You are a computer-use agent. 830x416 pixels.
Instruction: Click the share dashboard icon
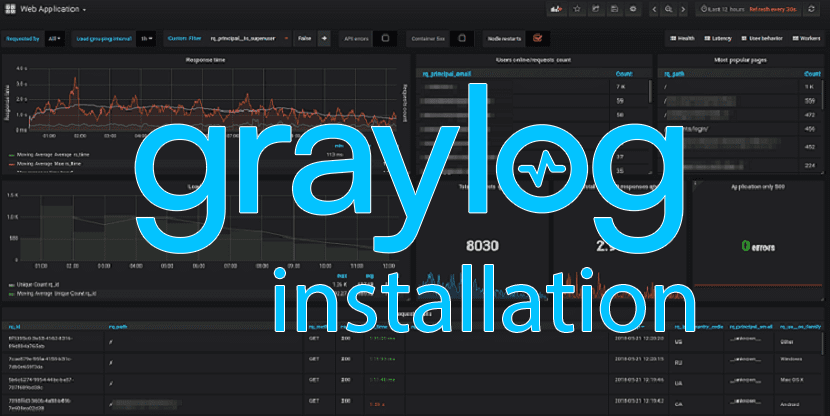click(597, 9)
